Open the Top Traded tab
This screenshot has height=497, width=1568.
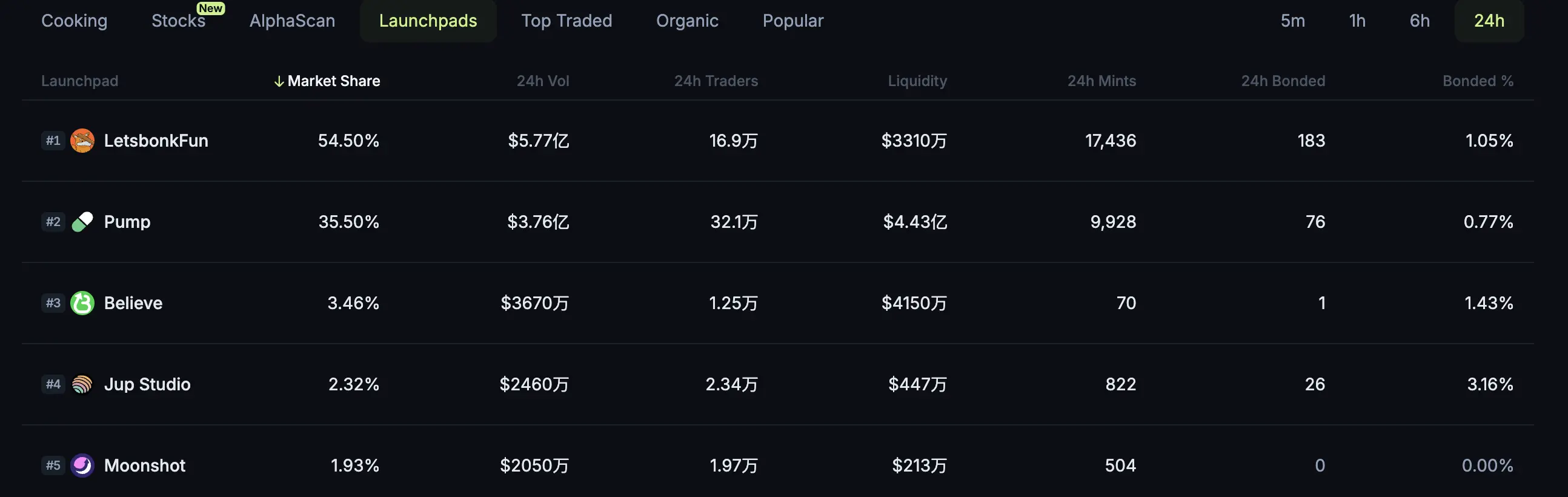566,21
